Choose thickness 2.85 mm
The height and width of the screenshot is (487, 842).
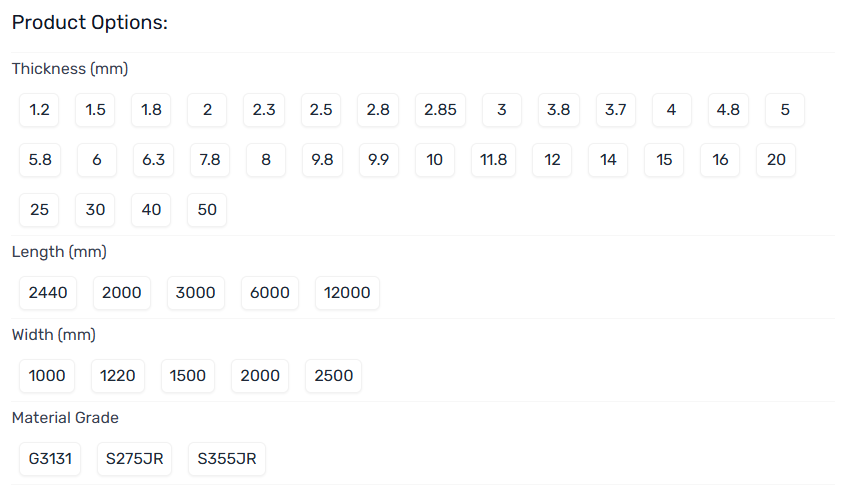(x=440, y=110)
